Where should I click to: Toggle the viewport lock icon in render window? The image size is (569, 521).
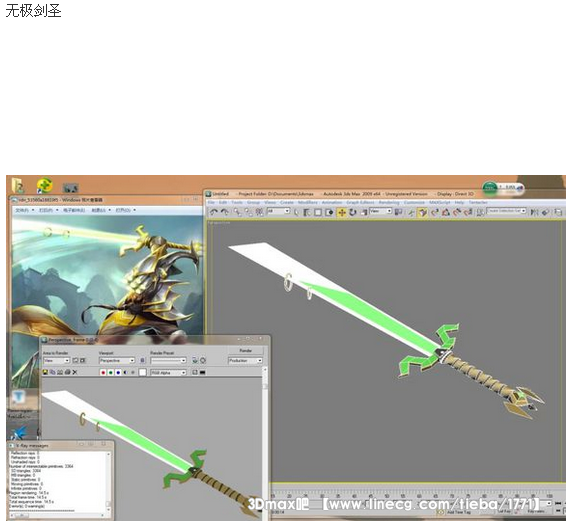tap(142, 361)
